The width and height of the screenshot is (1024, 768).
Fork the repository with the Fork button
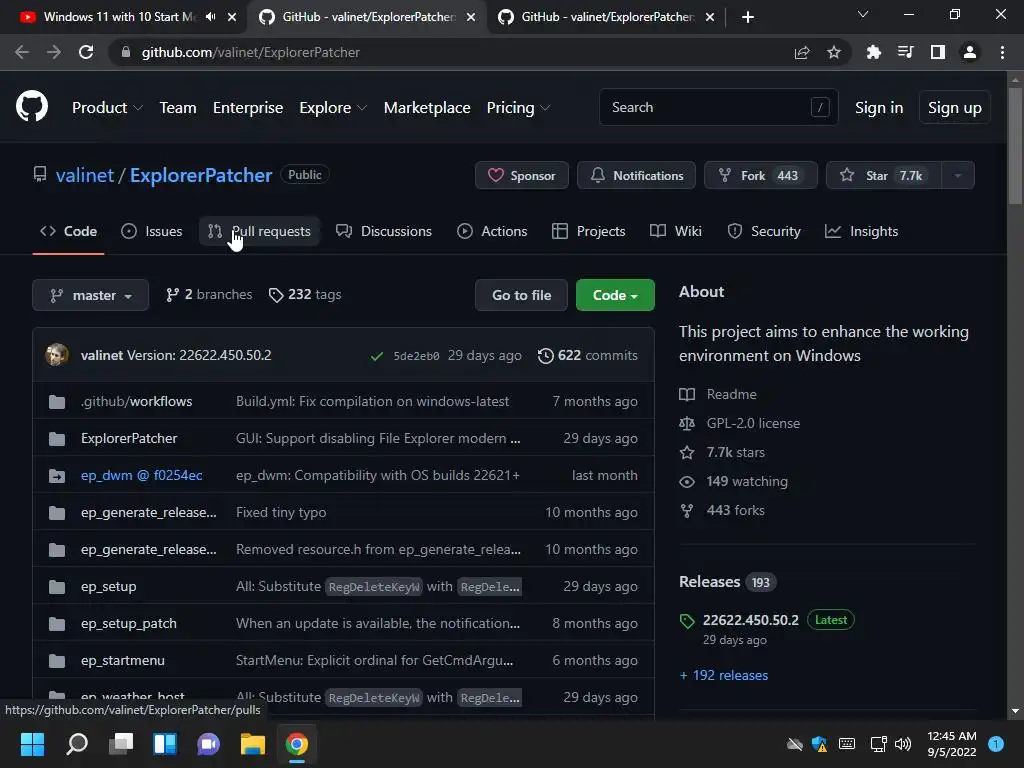click(761, 176)
